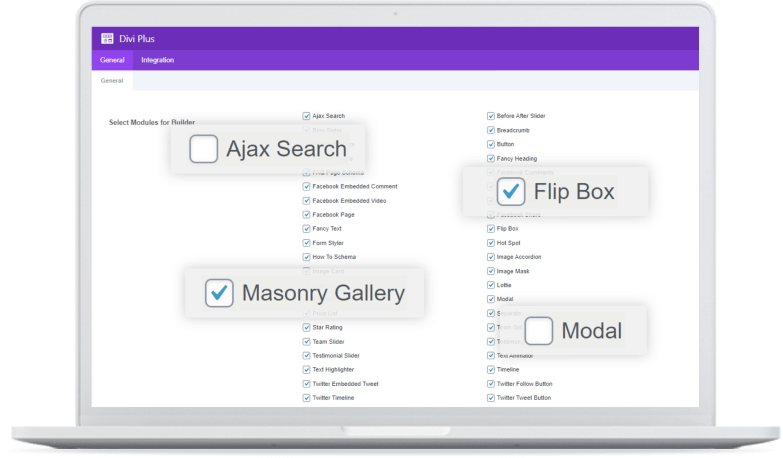Image resolution: width=783 pixels, height=458 pixels.
Task: Disable the Team Slider module
Action: click(306, 342)
